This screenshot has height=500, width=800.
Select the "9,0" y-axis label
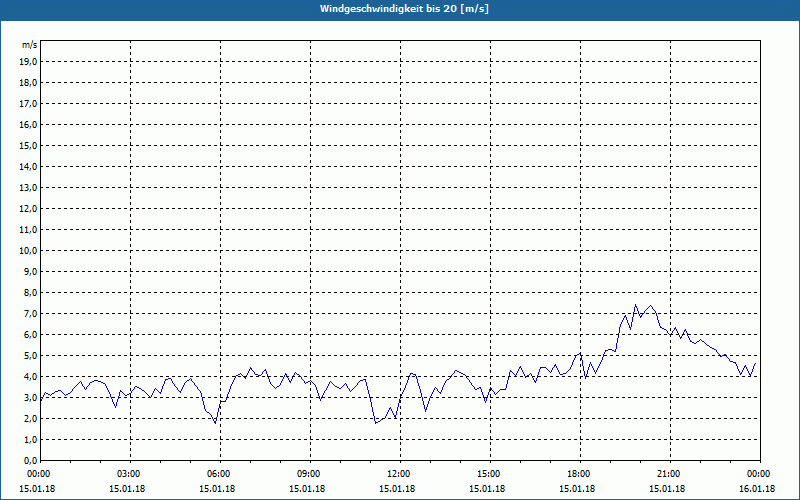pyautogui.click(x=30, y=271)
